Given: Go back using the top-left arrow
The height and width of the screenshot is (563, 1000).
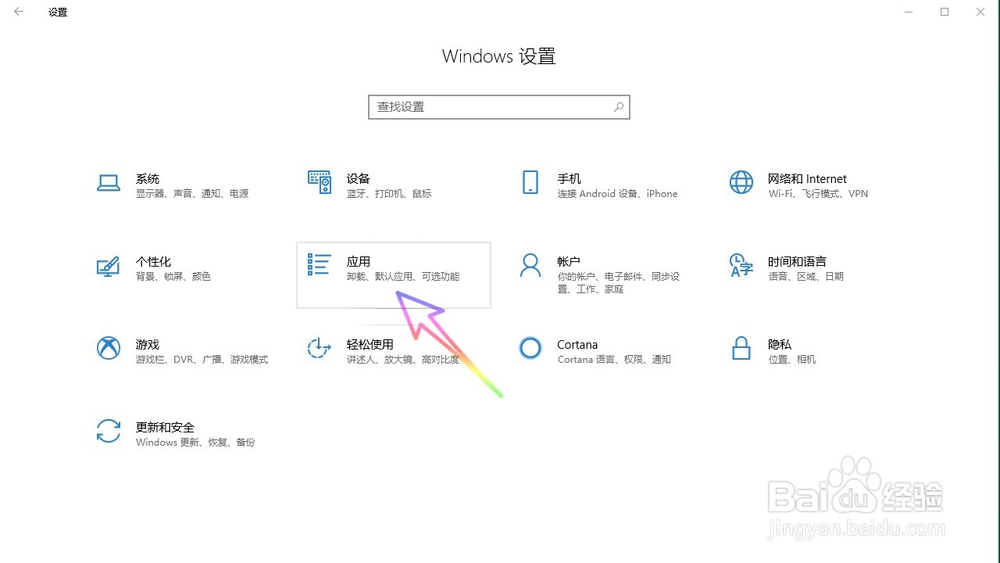Looking at the screenshot, I should [19, 12].
